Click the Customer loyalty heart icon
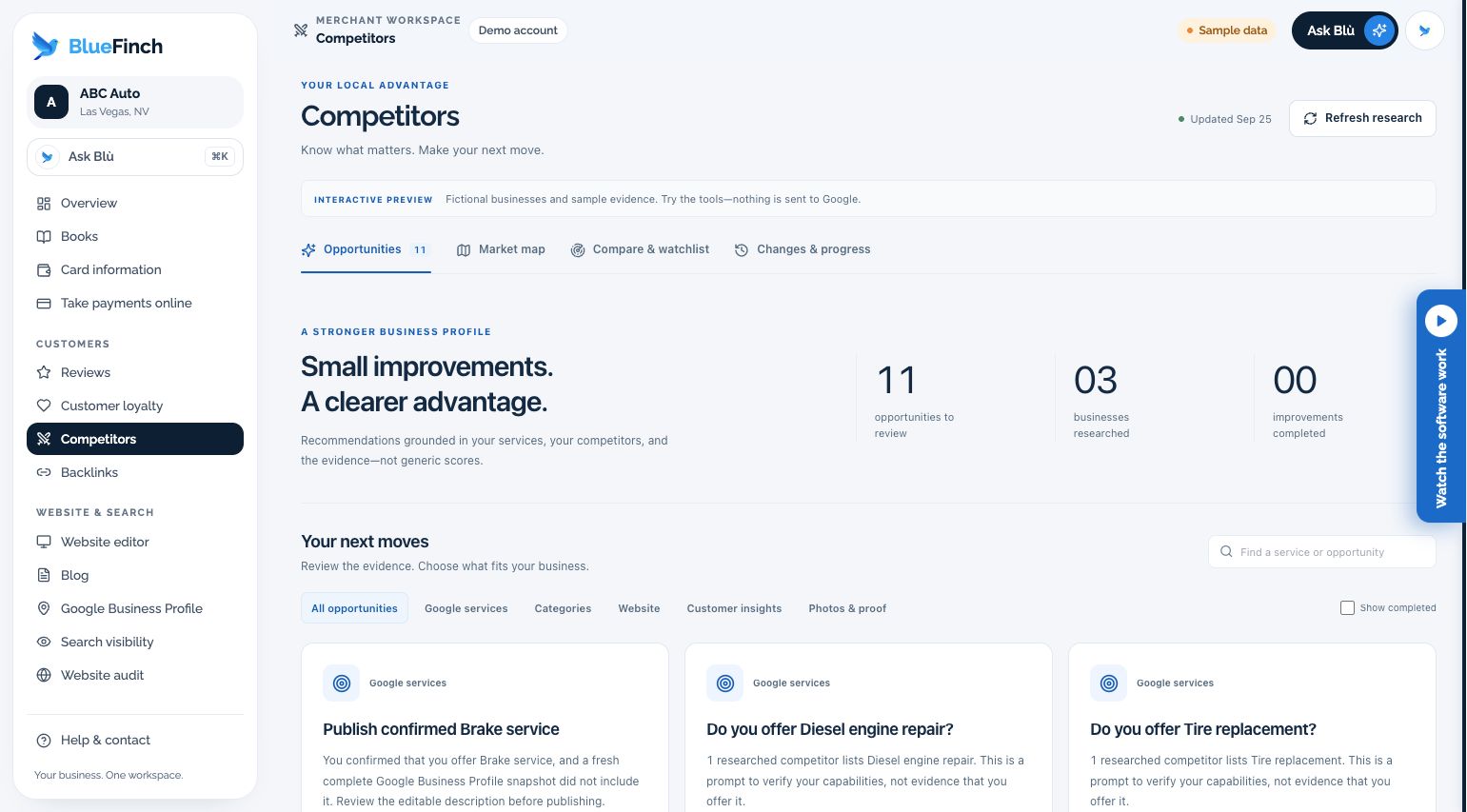 click(x=44, y=406)
